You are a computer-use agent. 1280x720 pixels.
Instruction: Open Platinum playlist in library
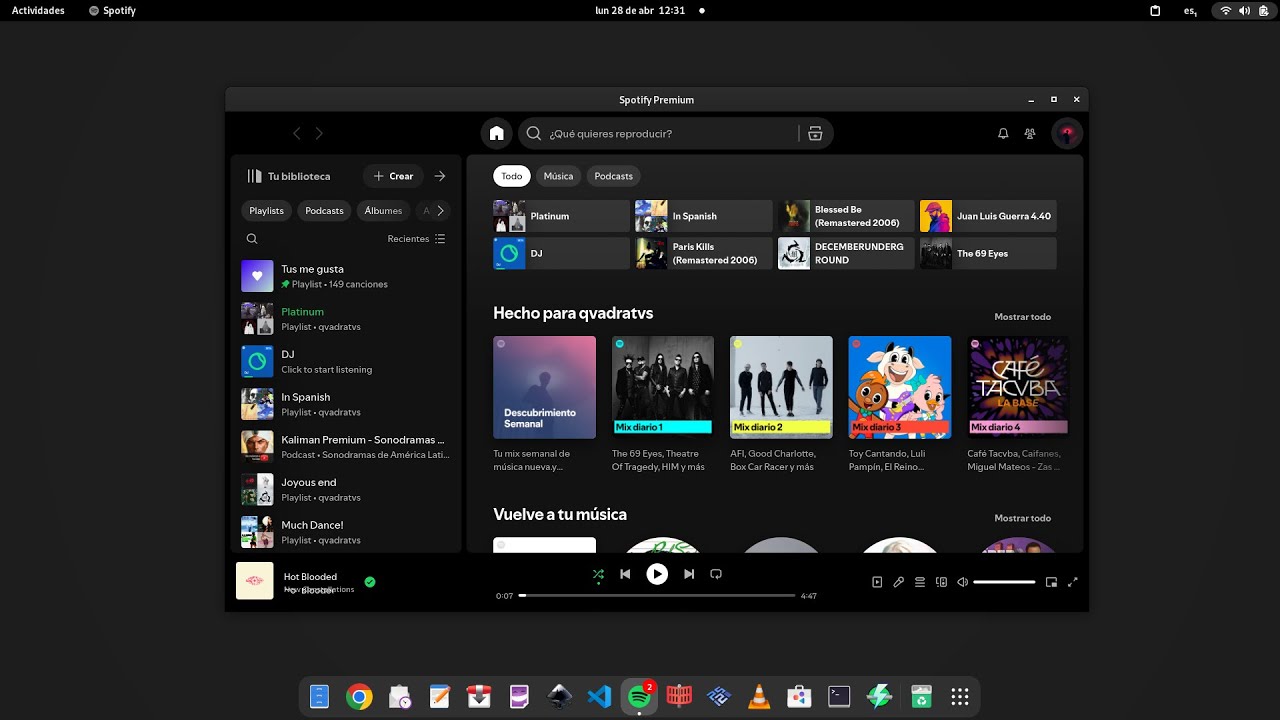[346, 319]
